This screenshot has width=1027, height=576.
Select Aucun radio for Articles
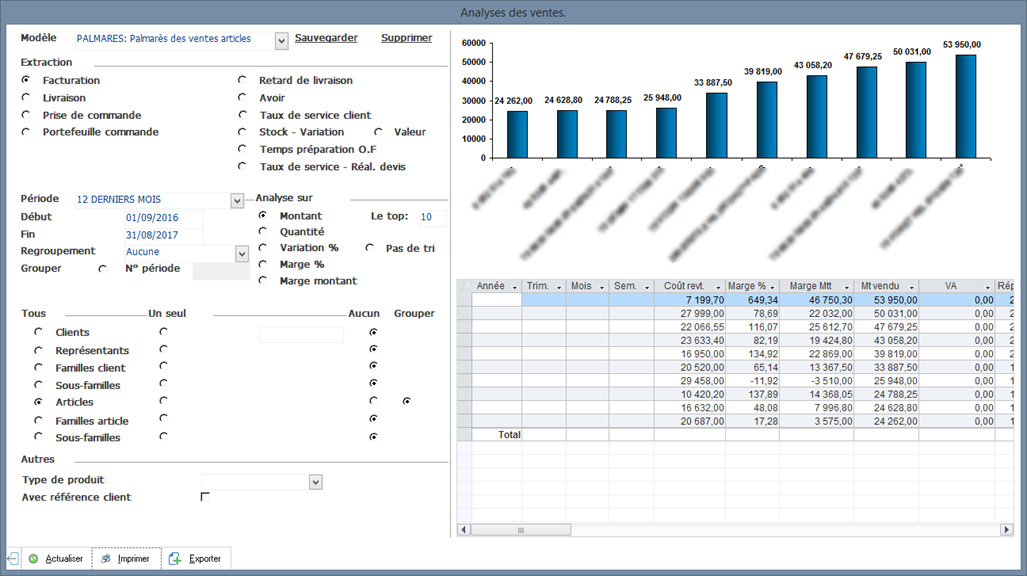(x=373, y=400)
